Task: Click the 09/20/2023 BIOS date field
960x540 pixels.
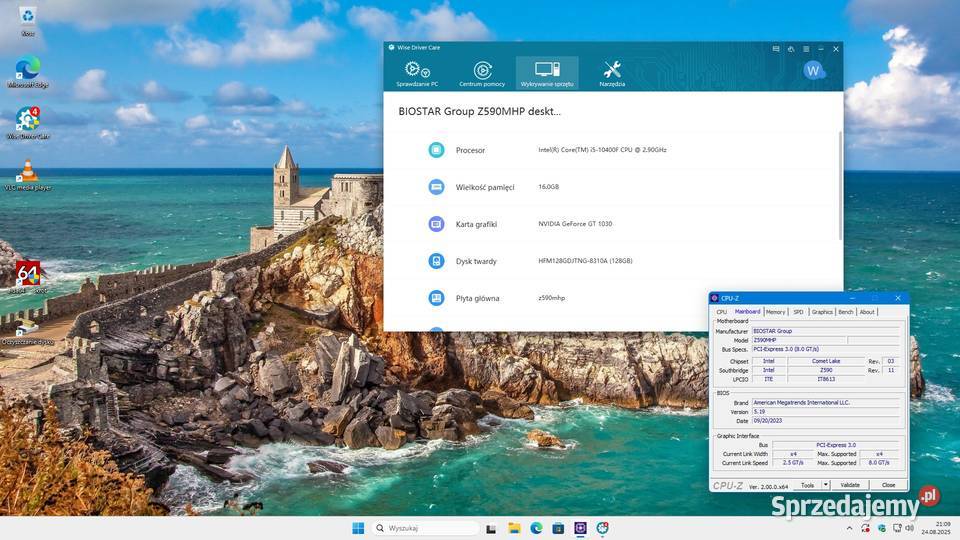Action: pos(826,421)
